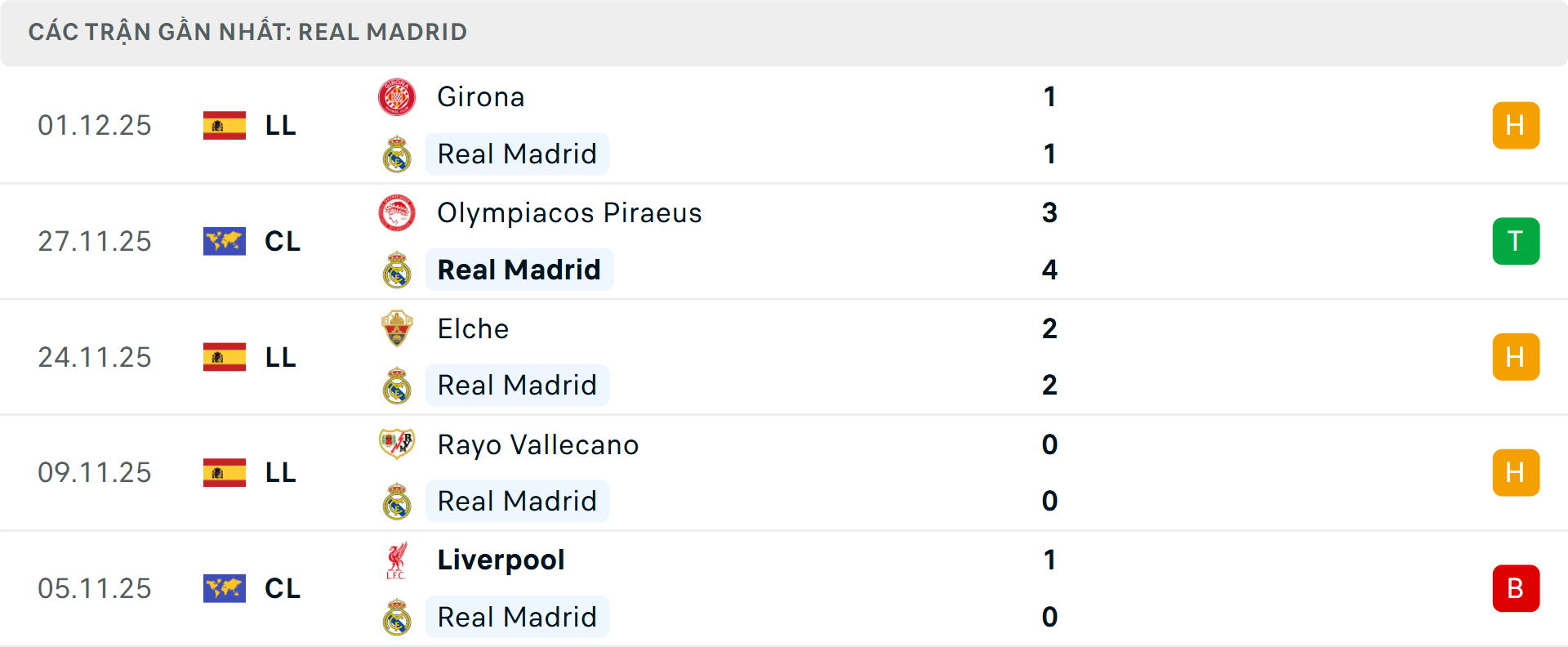Click the Rayo Vallecano club crest

(397, 444)
